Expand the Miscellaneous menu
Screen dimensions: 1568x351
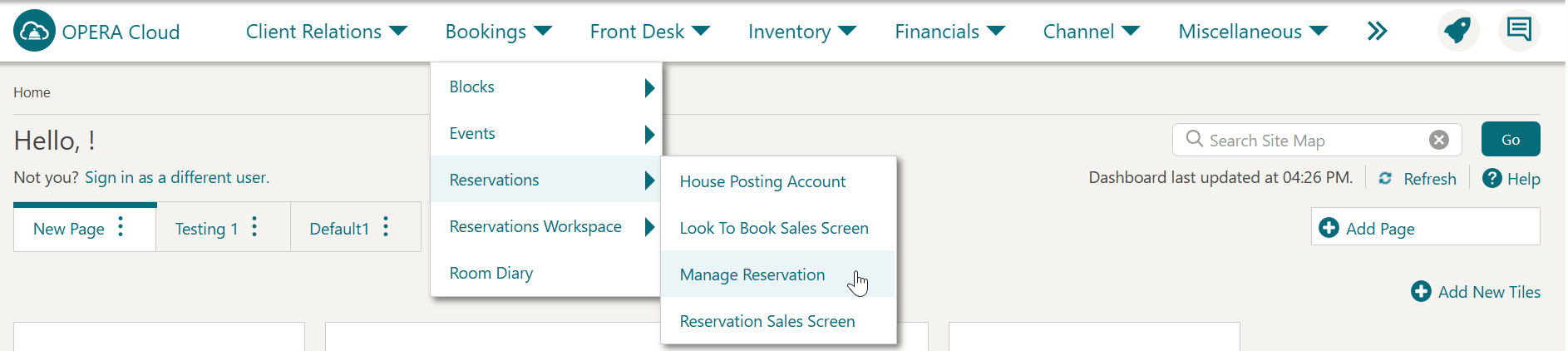coord(1253,32)
